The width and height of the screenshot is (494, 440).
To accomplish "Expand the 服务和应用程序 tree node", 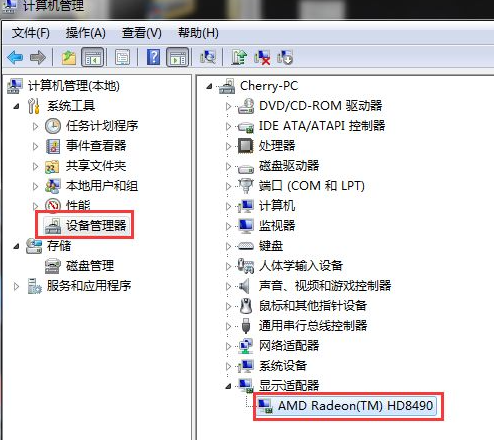I will pyautogui.click(x=16, y=286).
